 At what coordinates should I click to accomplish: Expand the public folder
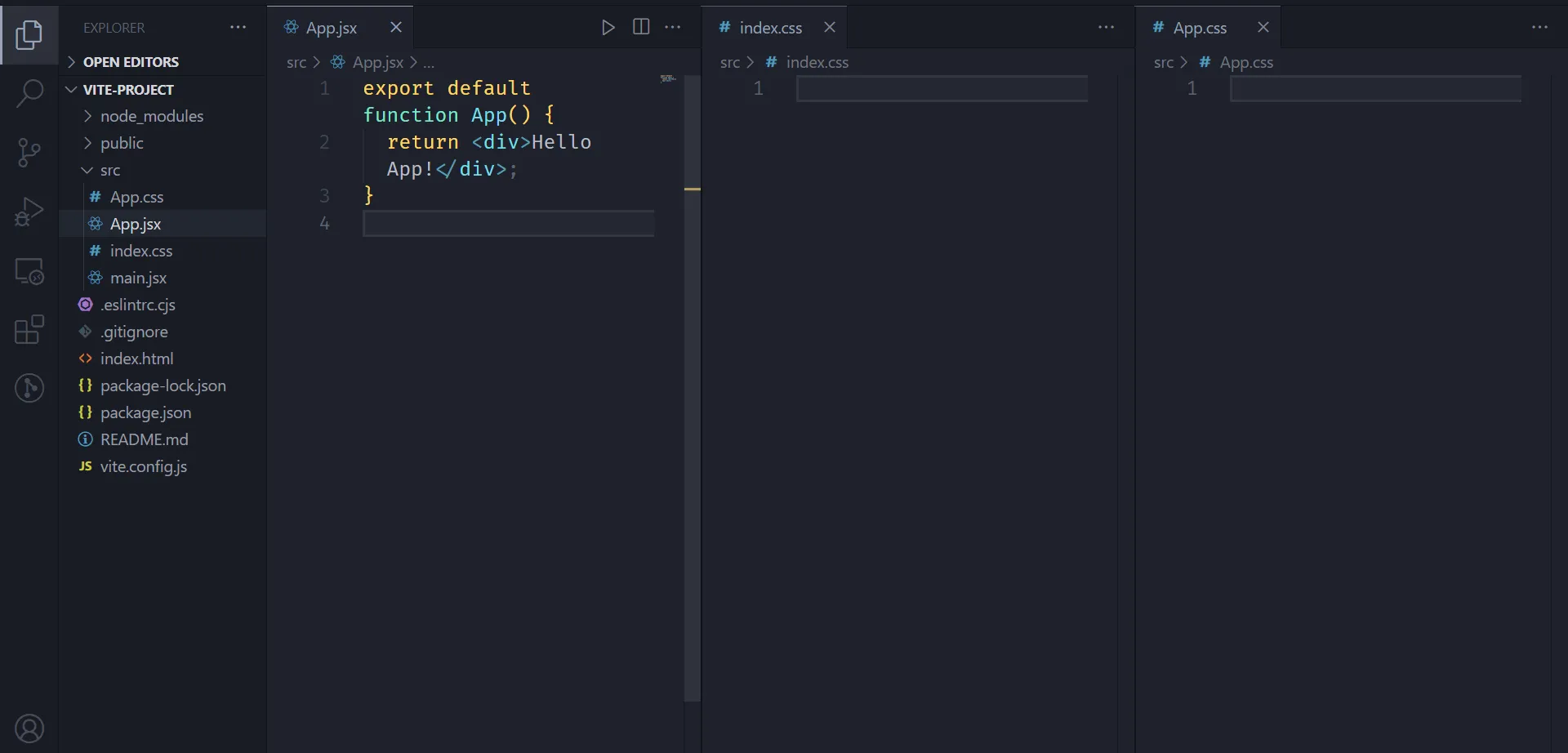122,143
